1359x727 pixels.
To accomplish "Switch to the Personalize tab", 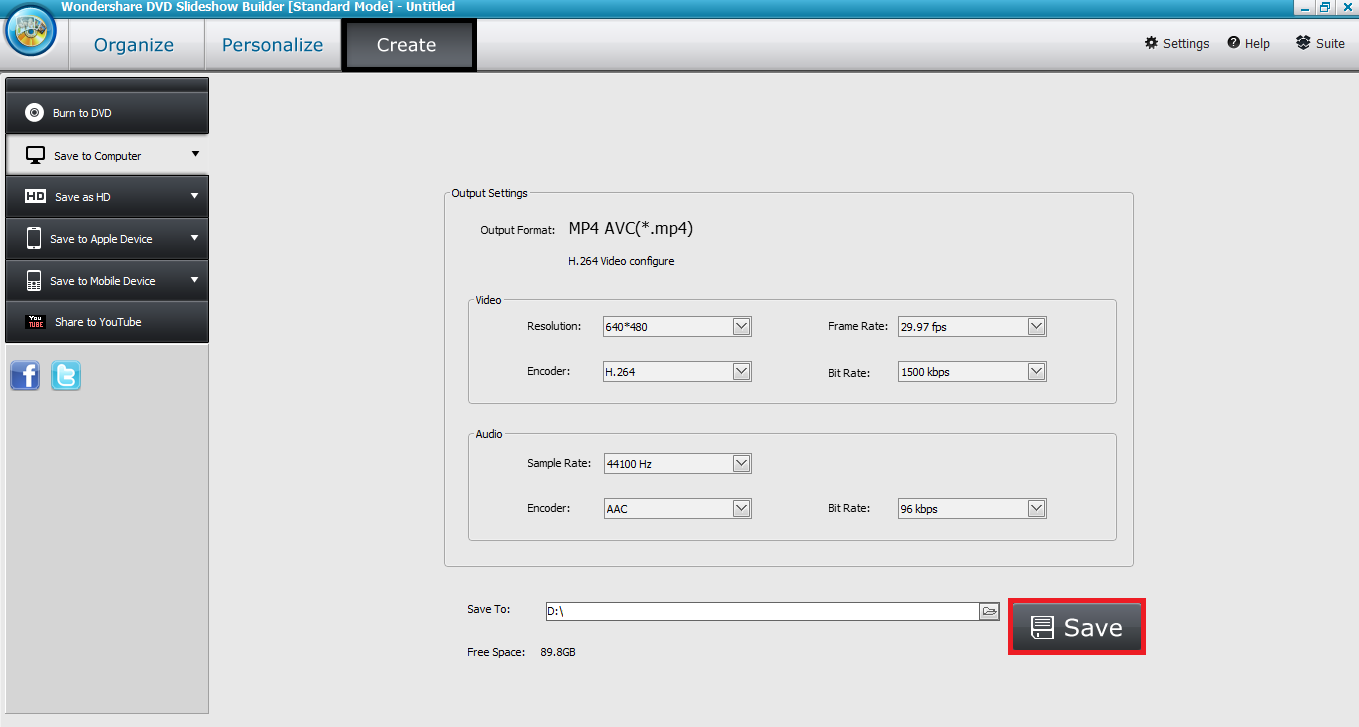I will tap(272, 45).
